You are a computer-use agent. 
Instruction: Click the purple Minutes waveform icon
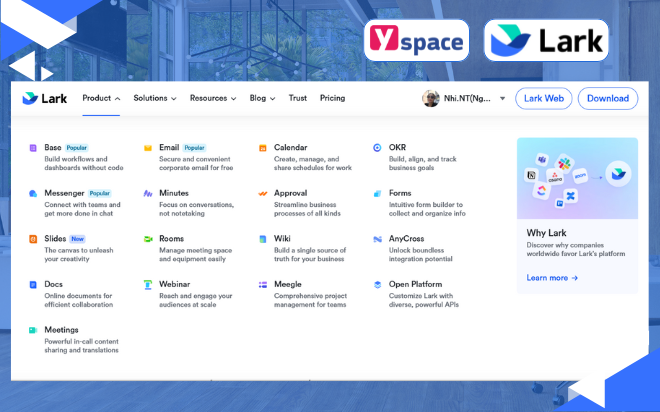148,193
